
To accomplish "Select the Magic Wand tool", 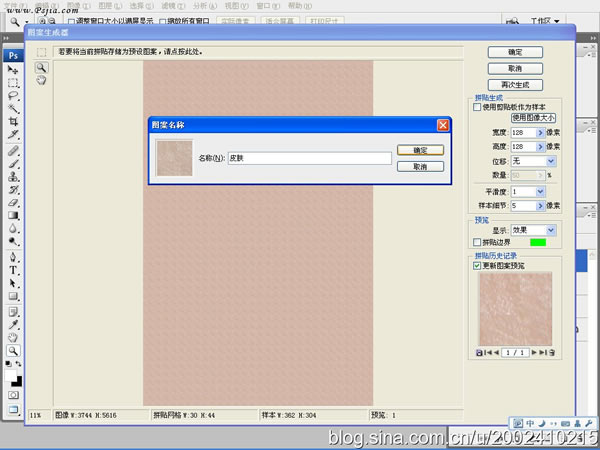I will pyautogui.click(x=13, y=109).
